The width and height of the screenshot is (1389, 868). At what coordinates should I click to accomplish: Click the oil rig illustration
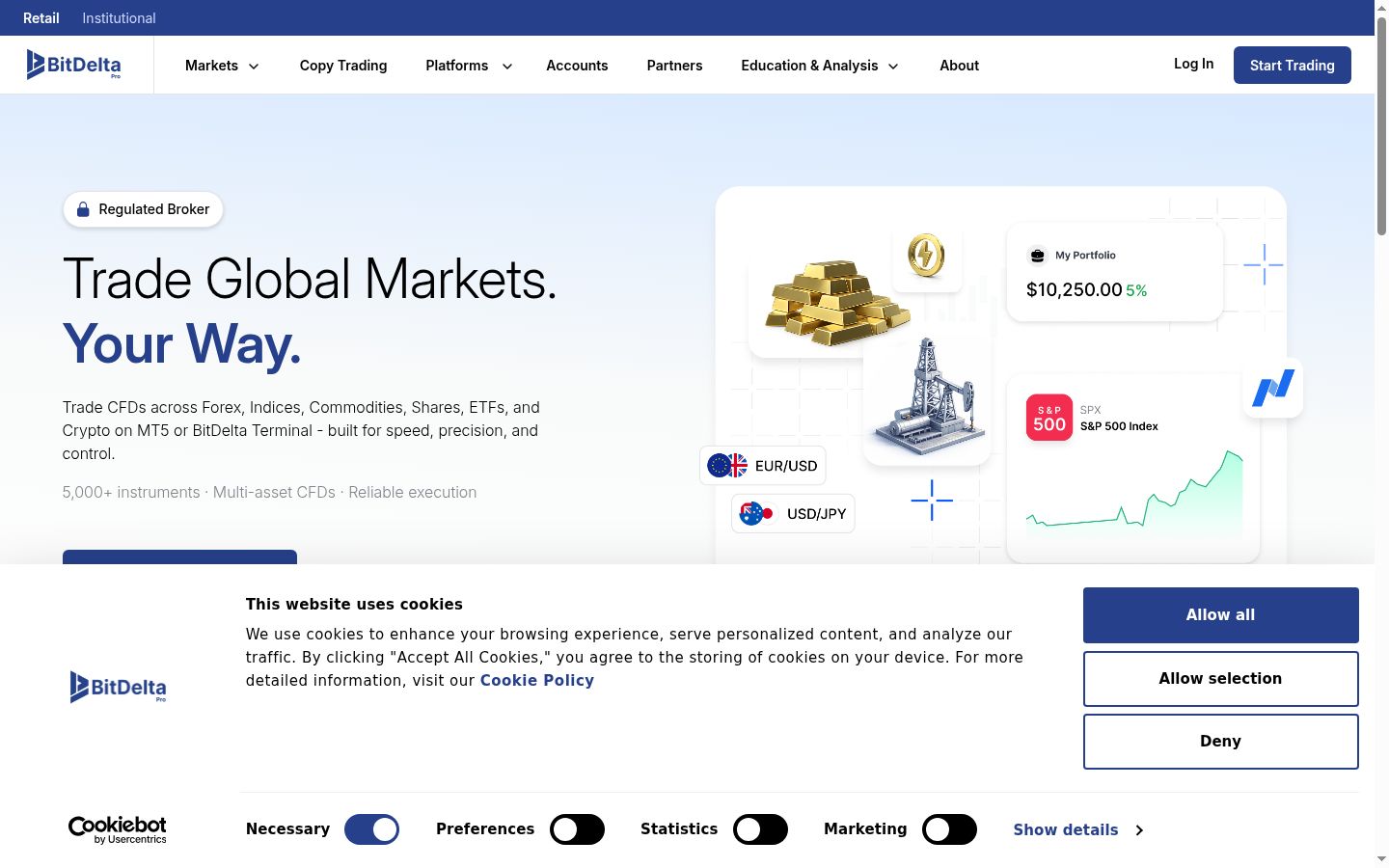coord(927,397)
